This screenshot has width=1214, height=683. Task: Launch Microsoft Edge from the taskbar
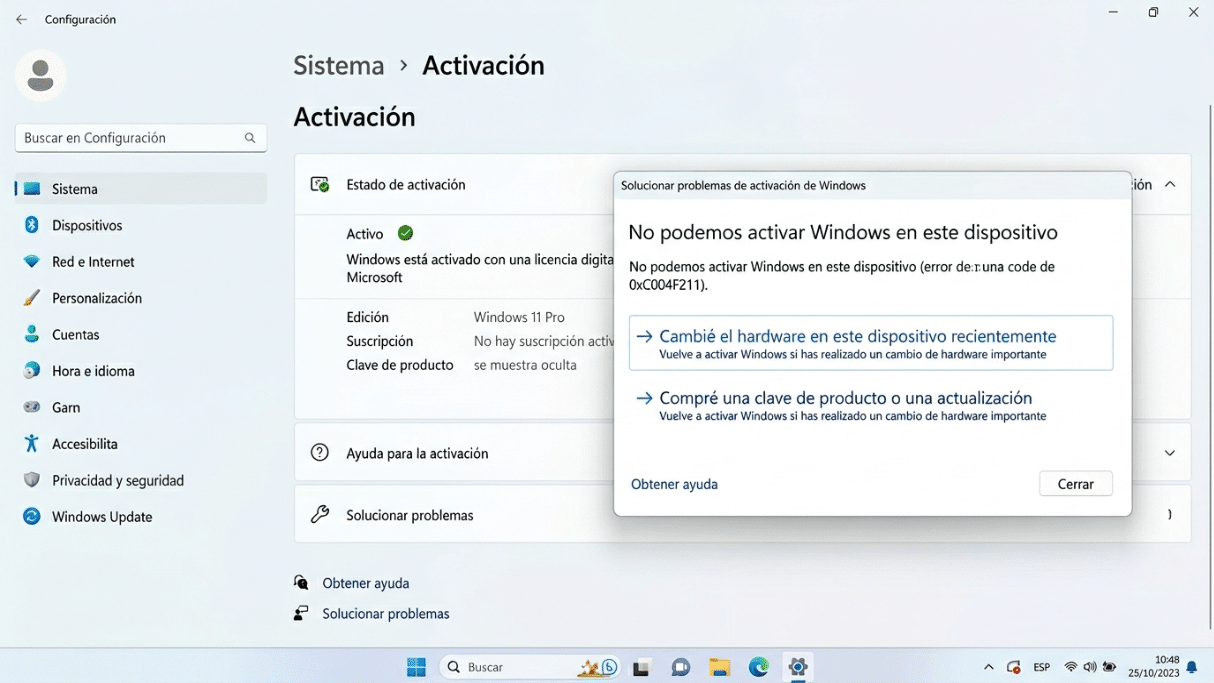point(759,667)
